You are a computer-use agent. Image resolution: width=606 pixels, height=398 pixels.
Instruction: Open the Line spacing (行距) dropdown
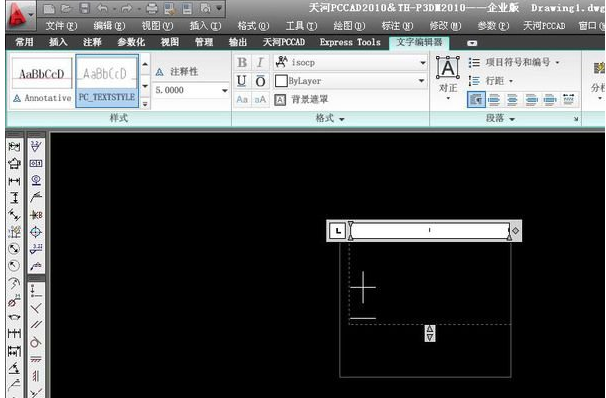pyautogui.click(x=491, y=81)
